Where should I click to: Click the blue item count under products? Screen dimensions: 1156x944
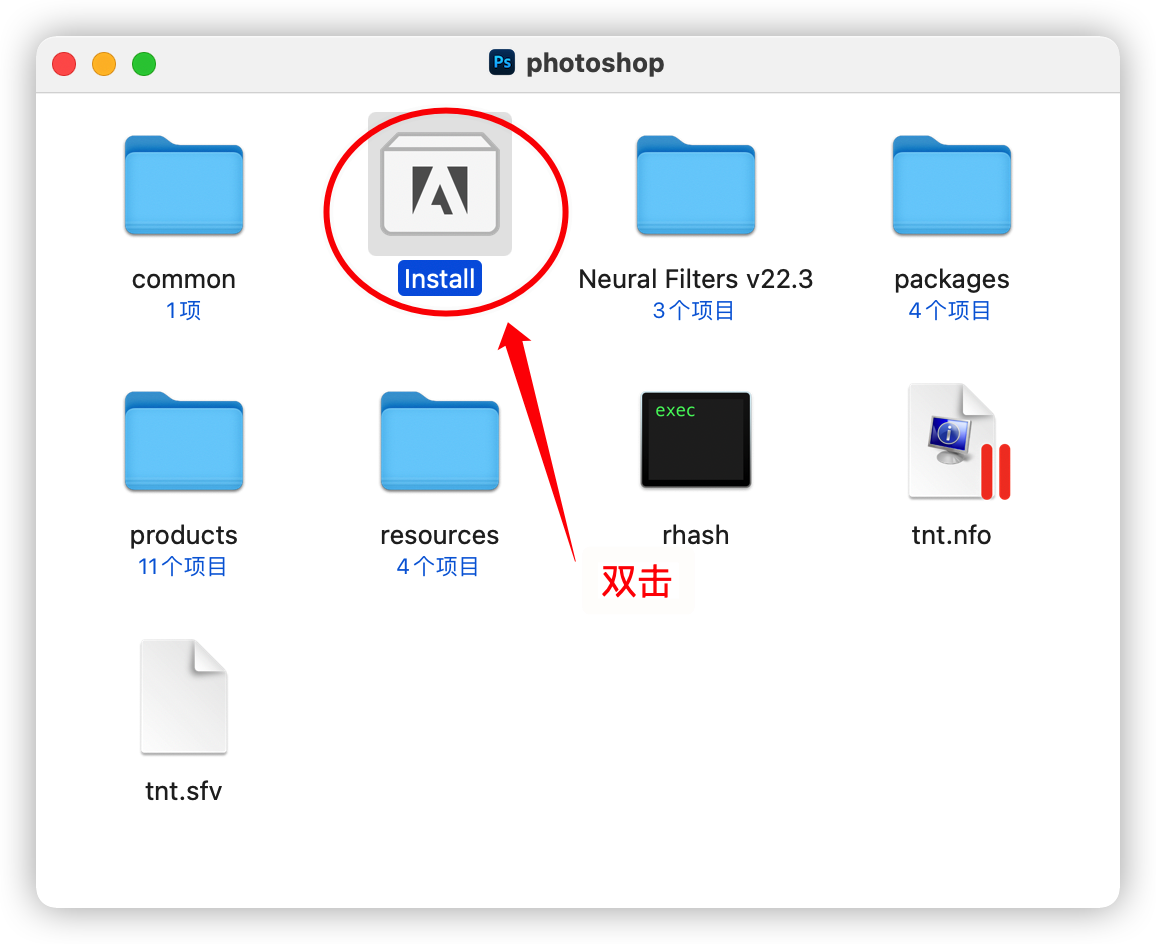pos(183,566)
